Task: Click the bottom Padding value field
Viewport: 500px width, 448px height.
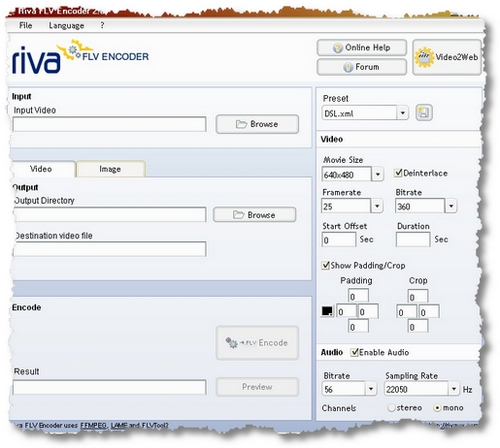Action: 358,326
